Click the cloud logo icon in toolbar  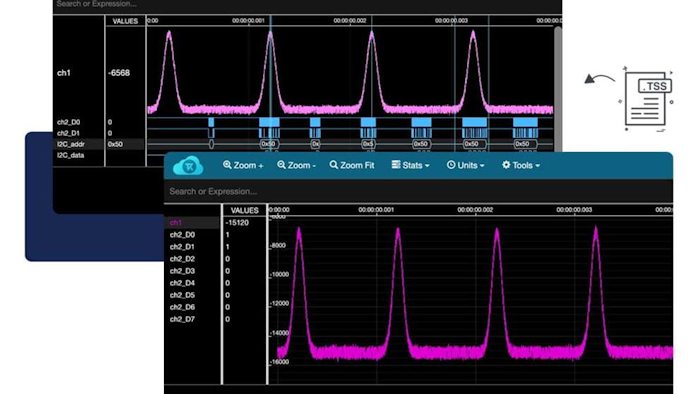[188, 165]
